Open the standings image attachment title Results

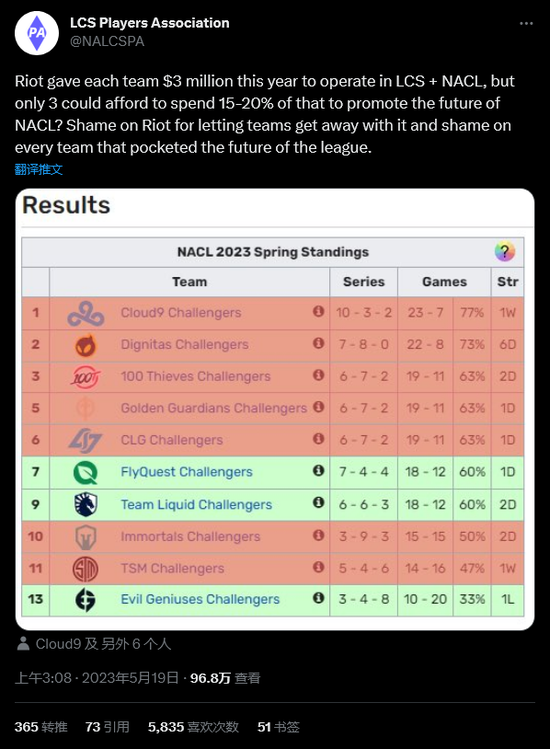(66, 205)
